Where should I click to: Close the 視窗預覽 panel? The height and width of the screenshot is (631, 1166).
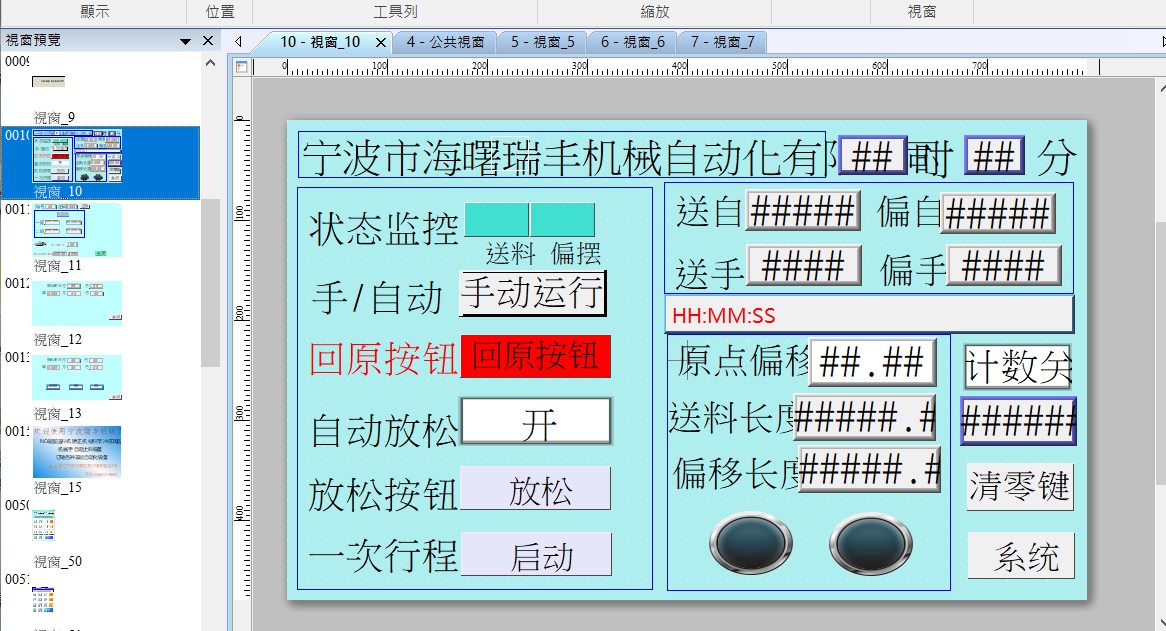click(x=208, y=41)
